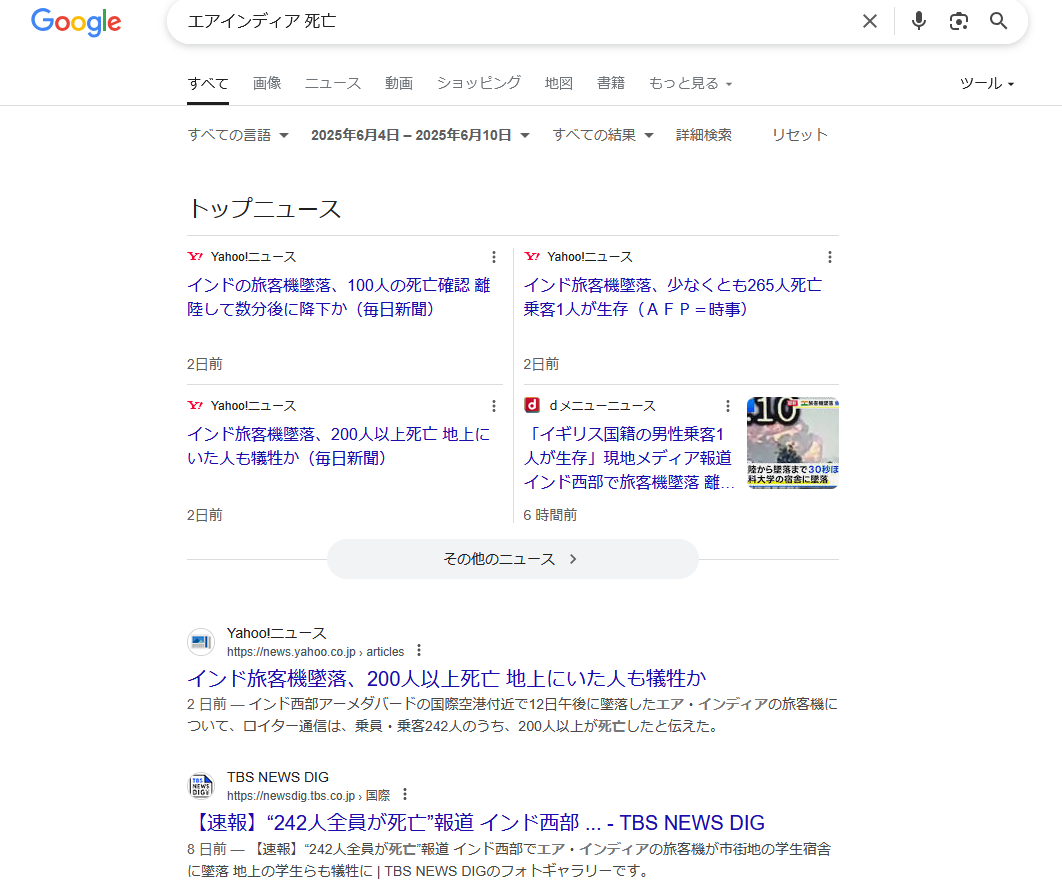Open search result インド旅客機墜落、200人以上死亡 地上にいた人も犠牲か

[x=446, y=678]
